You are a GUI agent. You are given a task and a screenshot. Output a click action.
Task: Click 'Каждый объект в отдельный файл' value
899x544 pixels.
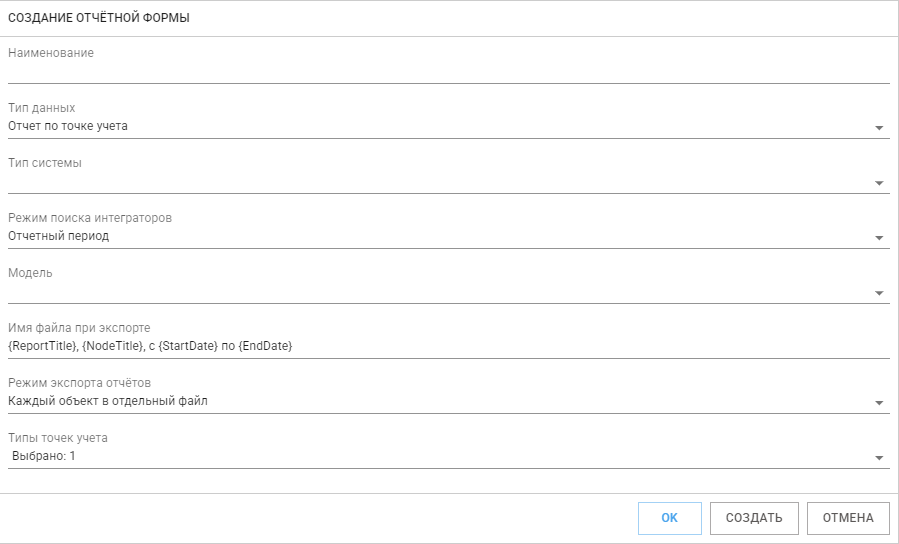pyautogui.click(x=108, y=401)
